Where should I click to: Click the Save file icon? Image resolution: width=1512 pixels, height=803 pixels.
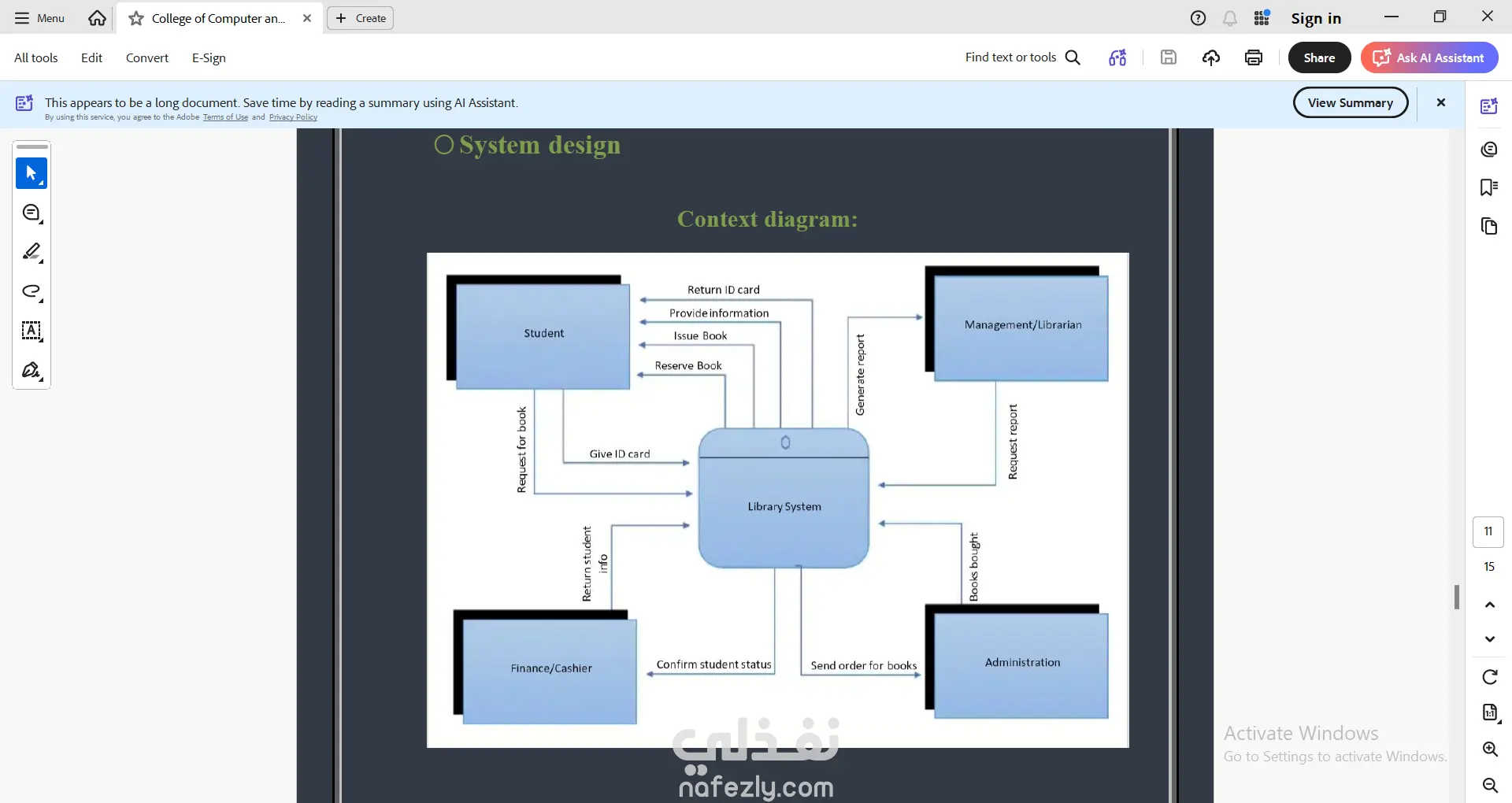(1169, 57)
